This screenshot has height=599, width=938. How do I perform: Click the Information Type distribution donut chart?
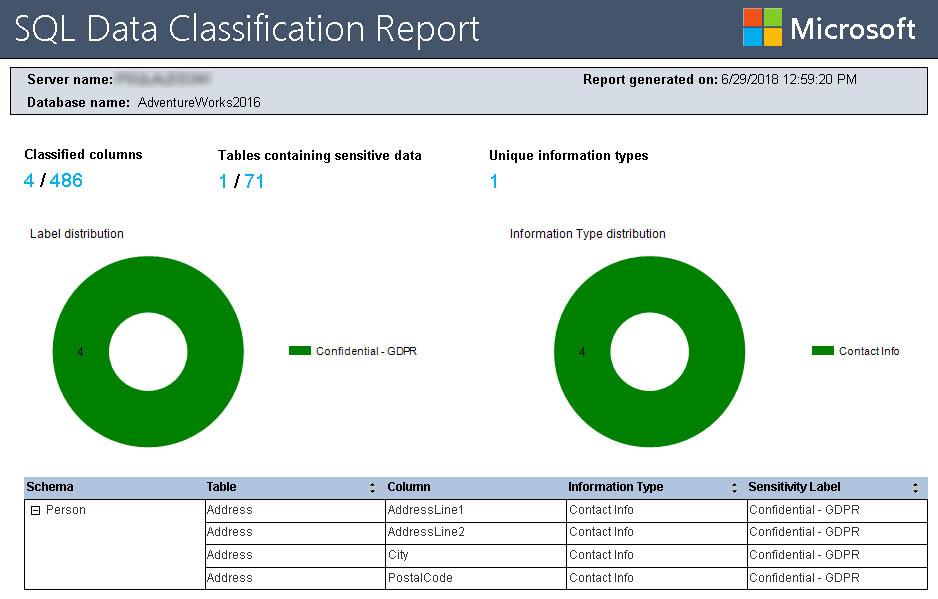[x=650, y=351]
